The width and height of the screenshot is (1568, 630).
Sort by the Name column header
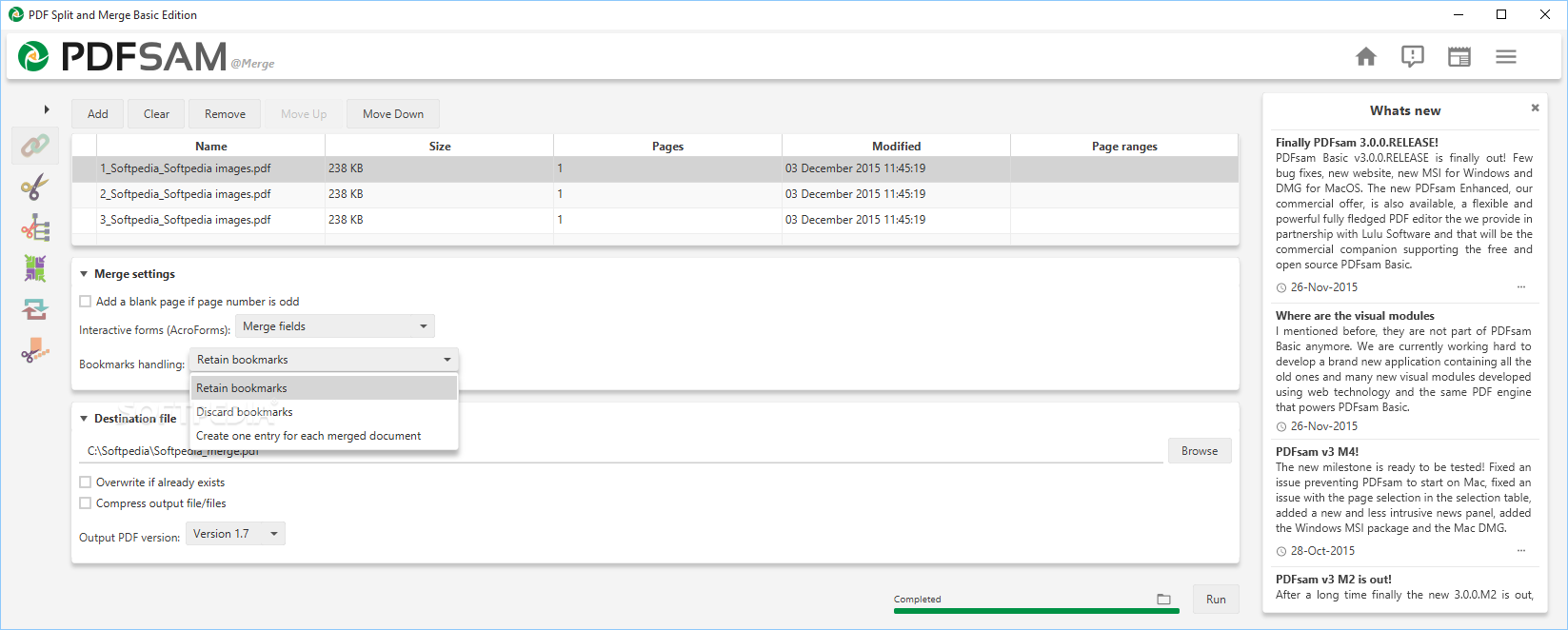(210, 147)
